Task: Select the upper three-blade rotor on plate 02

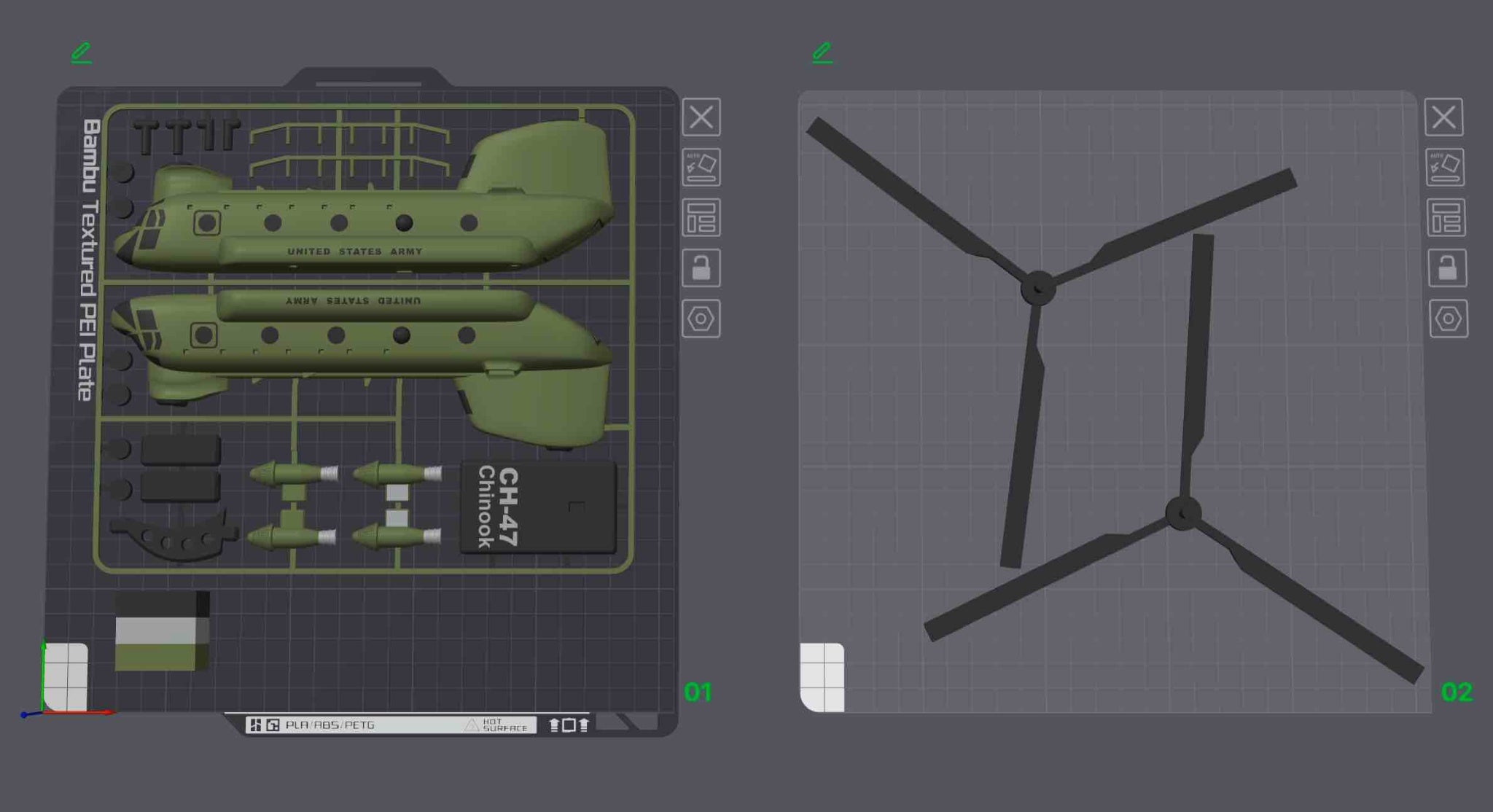Action: tap(1038, 287)
